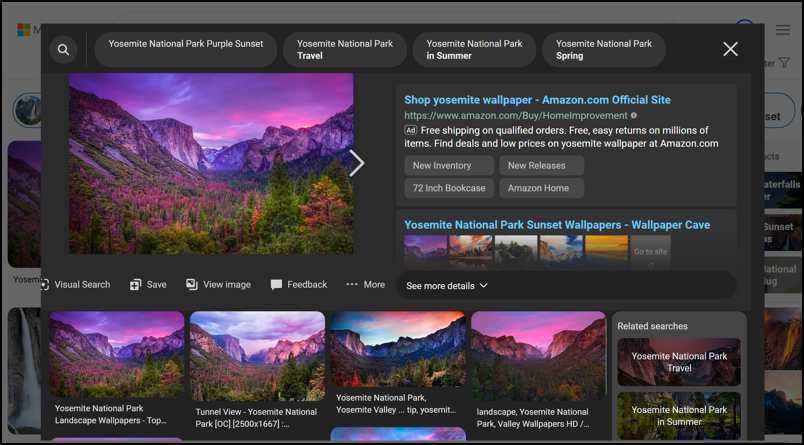Close the image viewer overlay
The width and height of the screenshot is (804, 445).
[x=730, y=49]
